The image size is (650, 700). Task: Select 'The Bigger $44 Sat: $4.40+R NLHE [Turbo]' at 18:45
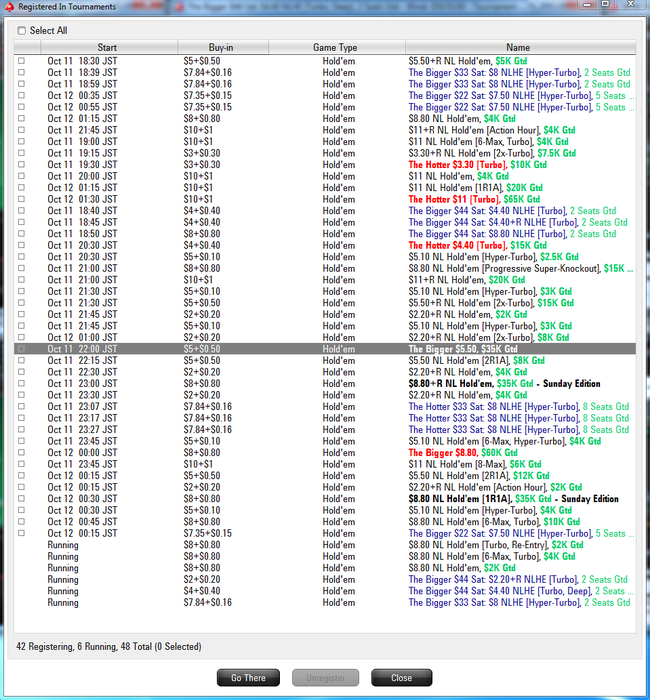click(325, 222)
